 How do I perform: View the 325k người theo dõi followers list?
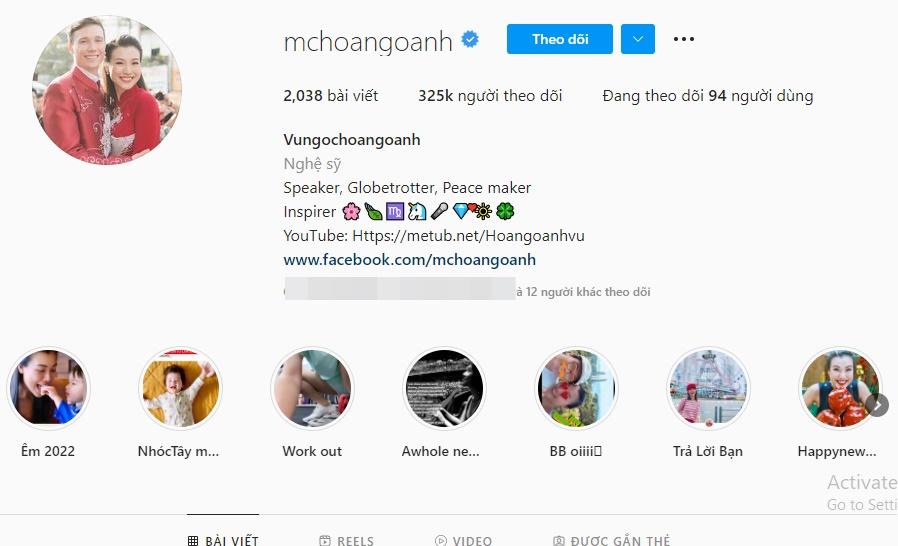click(490, 96)
